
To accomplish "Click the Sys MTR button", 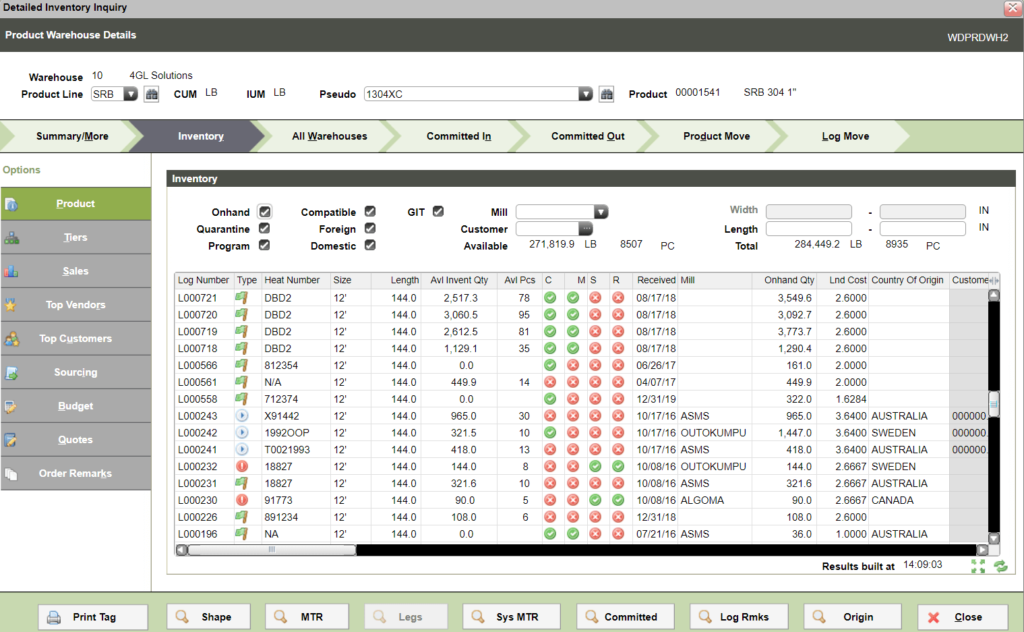I will (512, 617).
